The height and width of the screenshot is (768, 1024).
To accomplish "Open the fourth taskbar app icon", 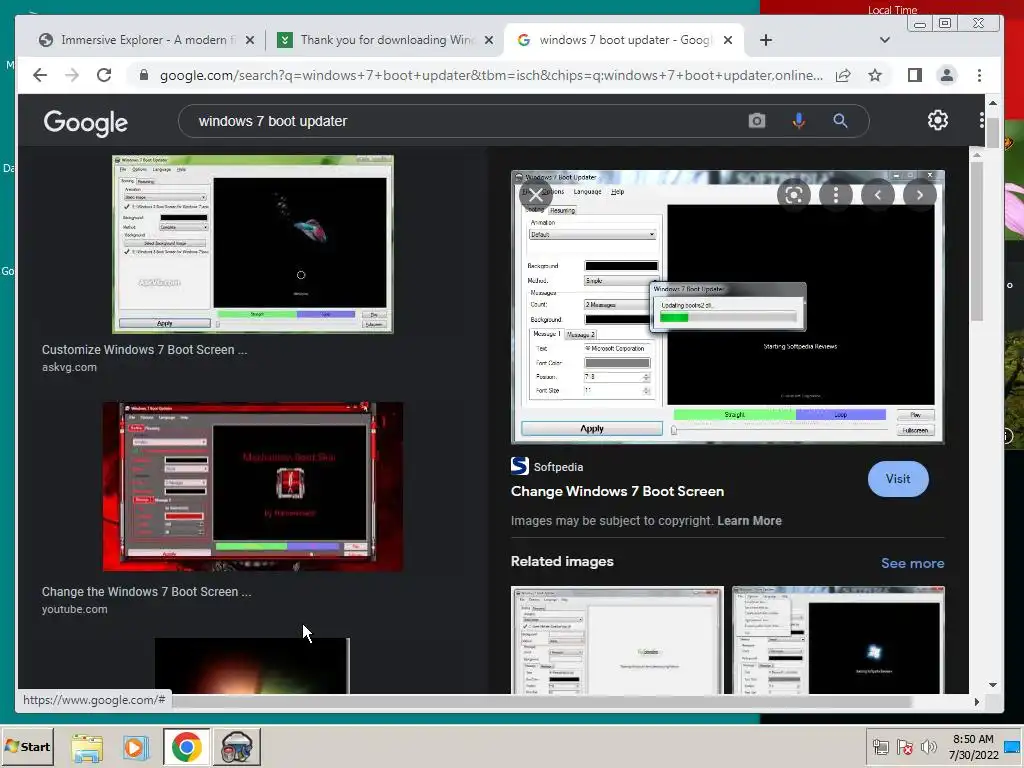I will coord(236,746).
